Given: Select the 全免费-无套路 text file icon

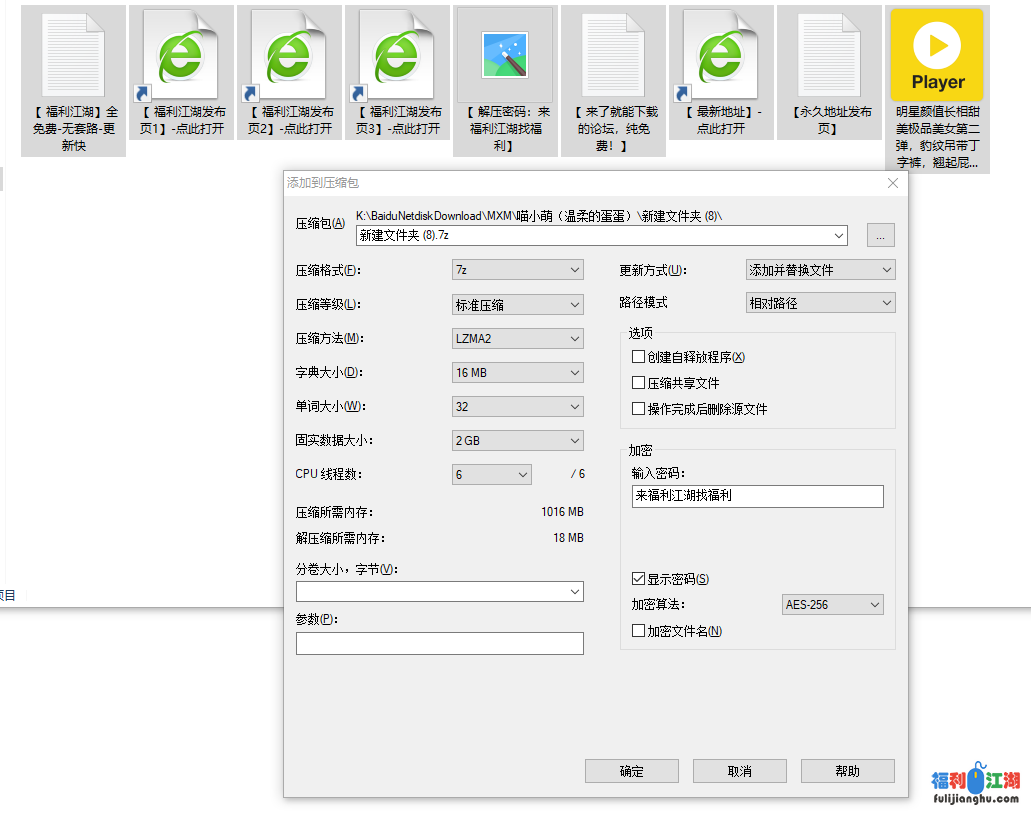Looking at the screenshot, I should pyautogui.click(x=74, y=55).
